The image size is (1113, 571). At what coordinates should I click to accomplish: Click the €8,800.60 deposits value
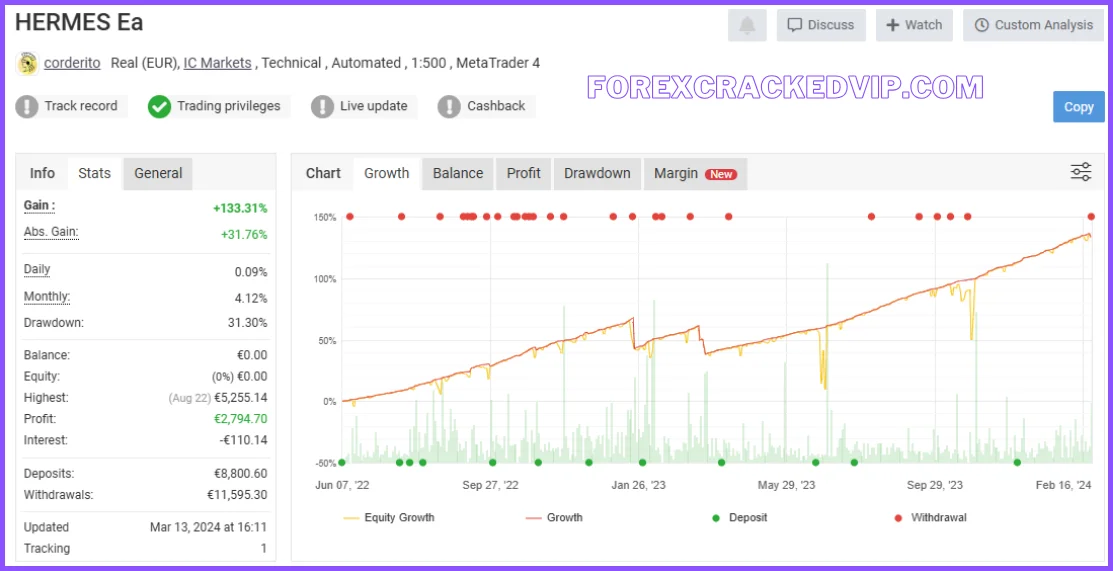click(241, 474)
